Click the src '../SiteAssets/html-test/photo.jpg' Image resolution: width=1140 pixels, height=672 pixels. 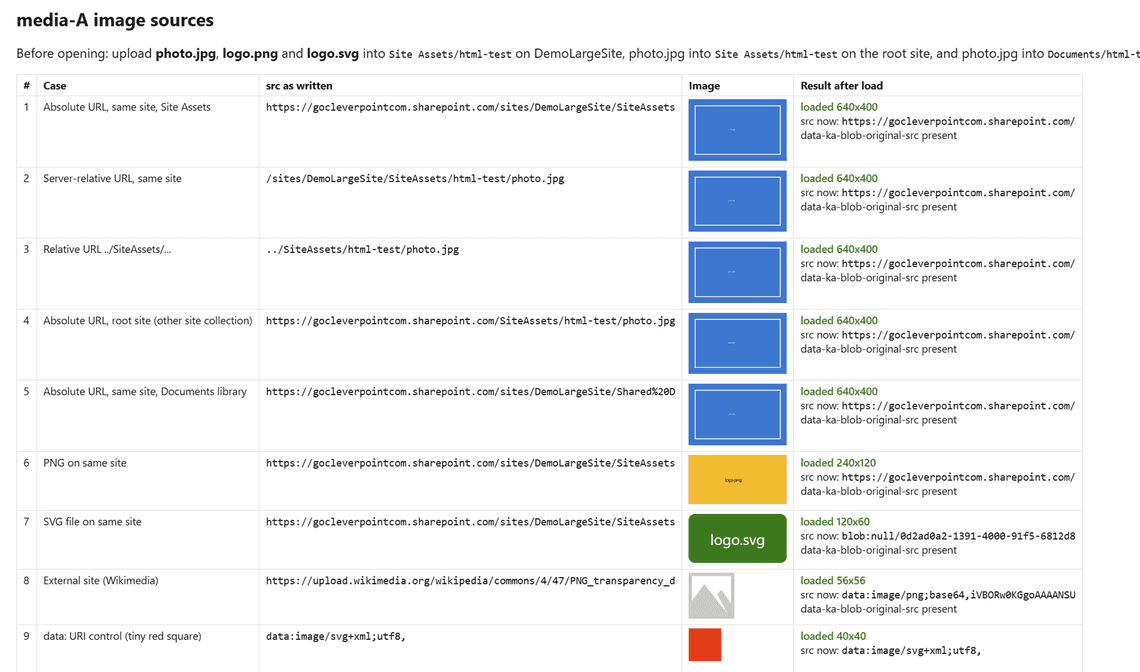tap(362, 249)
